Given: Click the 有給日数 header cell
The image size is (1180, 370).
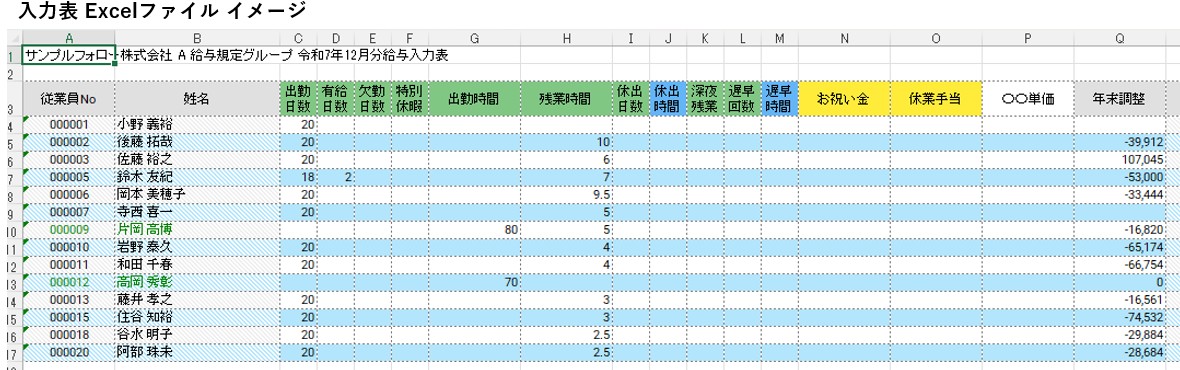Looking at the screenshot, I should pyautogui.click(x=336, y=98).
